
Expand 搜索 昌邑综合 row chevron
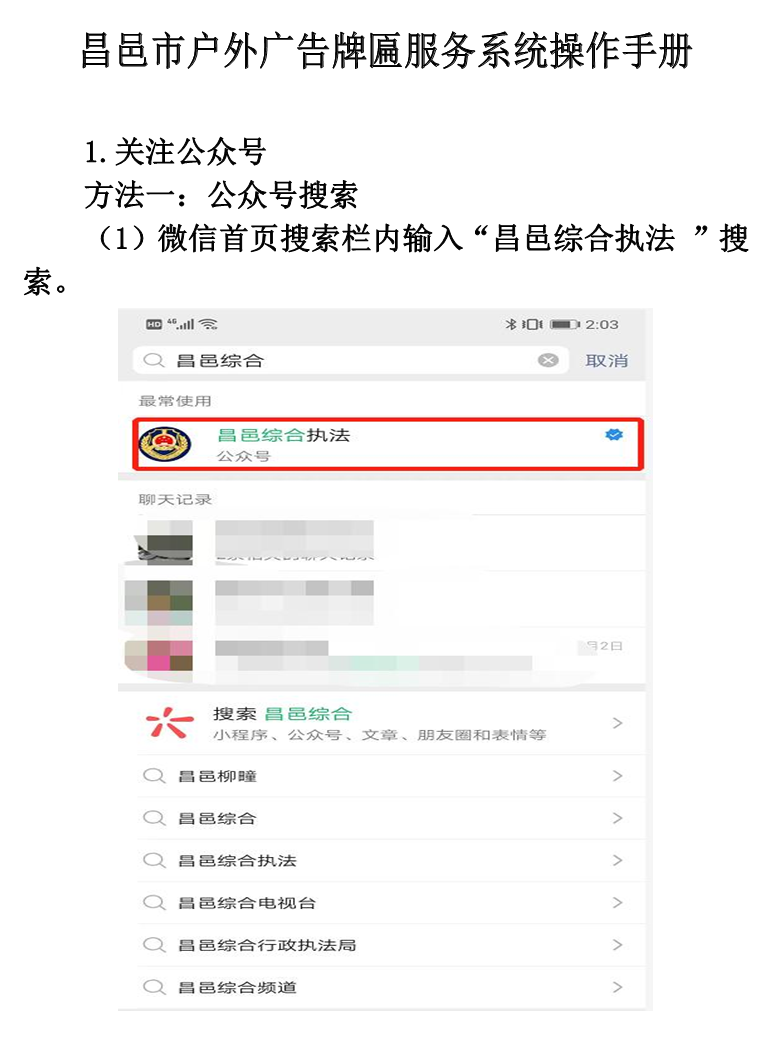(x=617, y=723)
